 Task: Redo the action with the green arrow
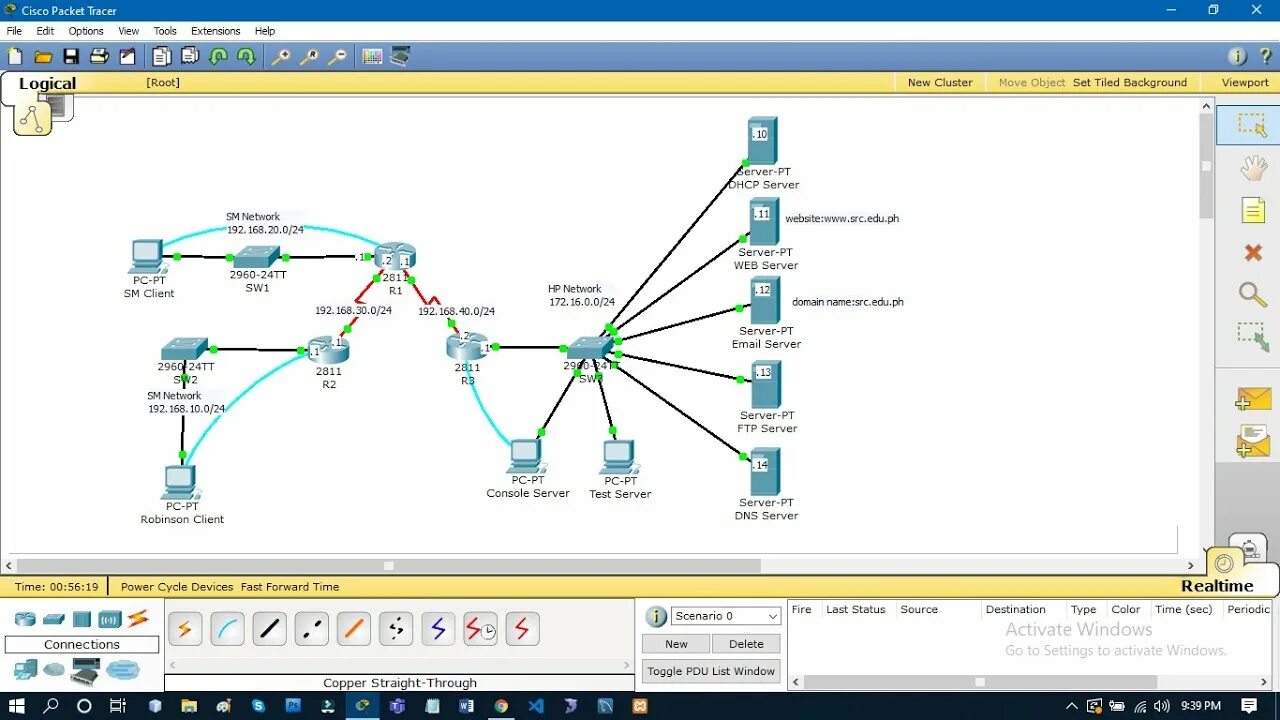246,57
